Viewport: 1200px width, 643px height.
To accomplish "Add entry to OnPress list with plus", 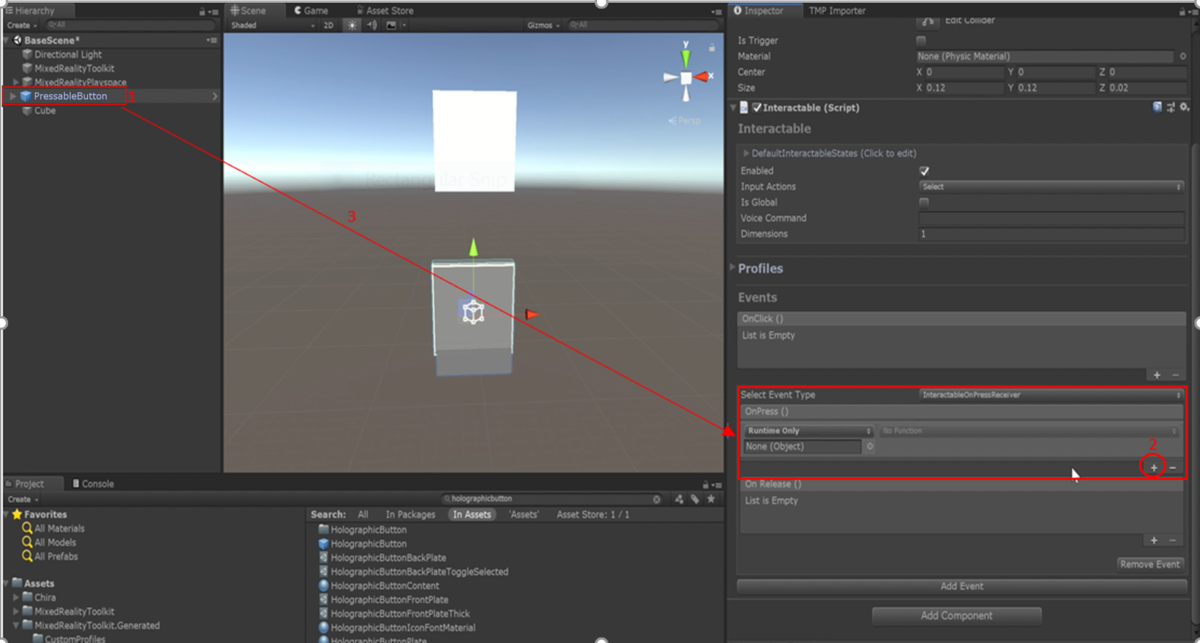I will (x=1154, y=467).
